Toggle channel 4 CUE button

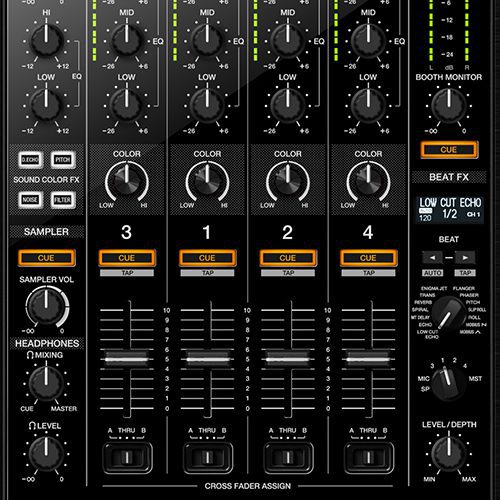(x=368, y=258)
